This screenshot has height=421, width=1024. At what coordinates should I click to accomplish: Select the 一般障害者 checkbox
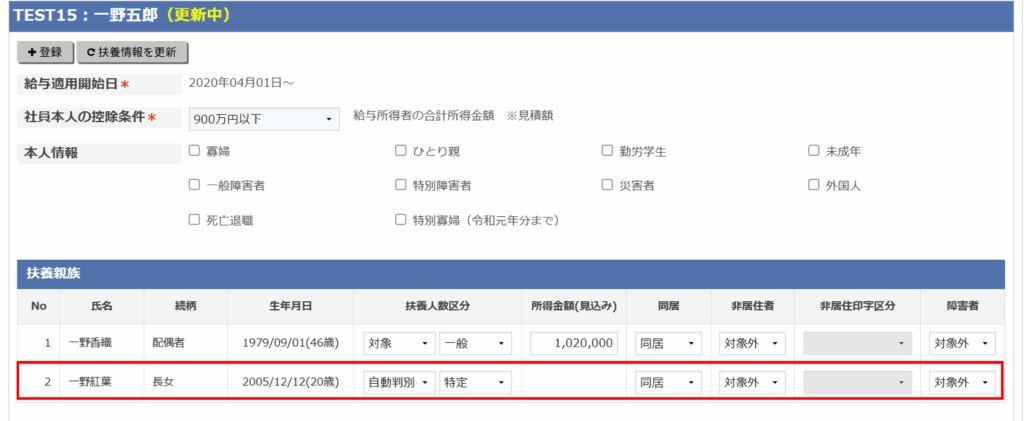tap(195, 185)
